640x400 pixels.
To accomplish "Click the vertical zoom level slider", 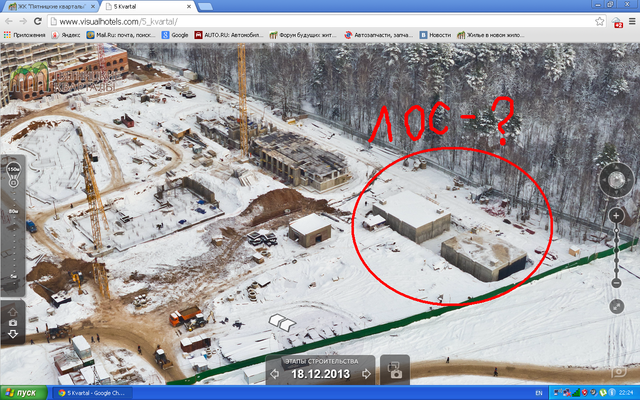I will click(616, 250).
